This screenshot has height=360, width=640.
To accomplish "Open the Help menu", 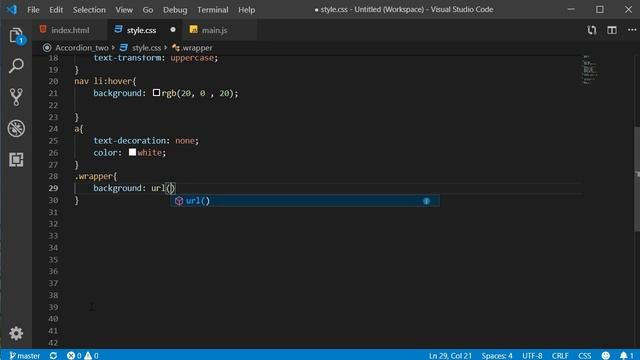I will click(247, 9).
